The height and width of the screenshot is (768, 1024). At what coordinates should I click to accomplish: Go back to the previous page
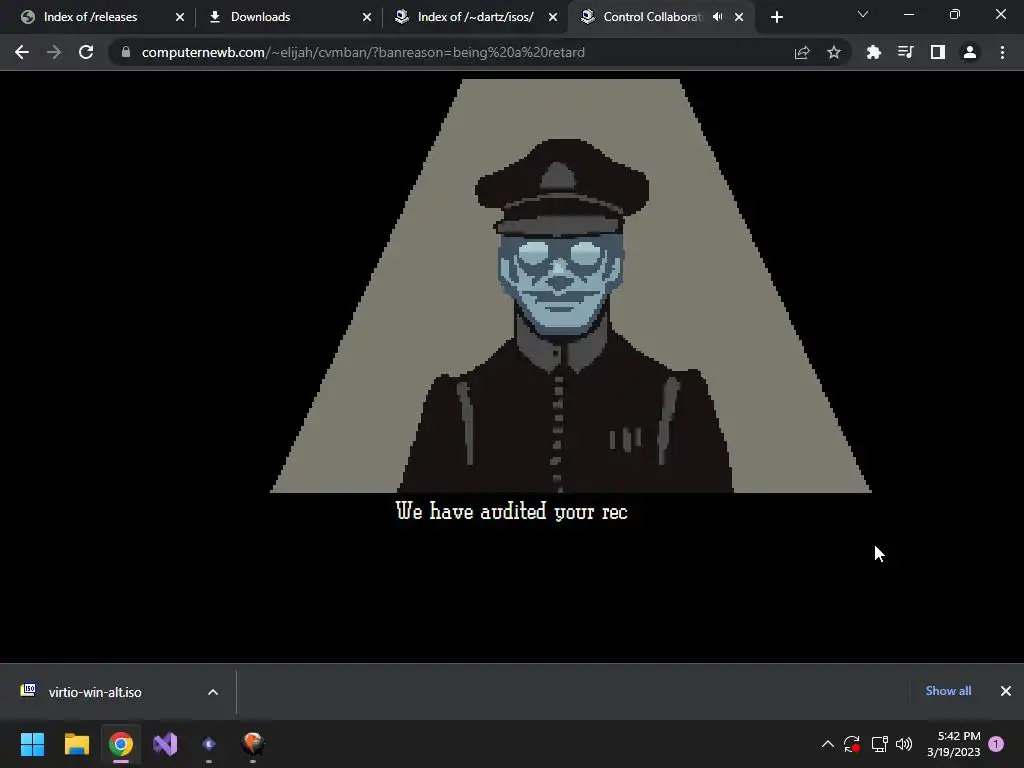[22, 52]
